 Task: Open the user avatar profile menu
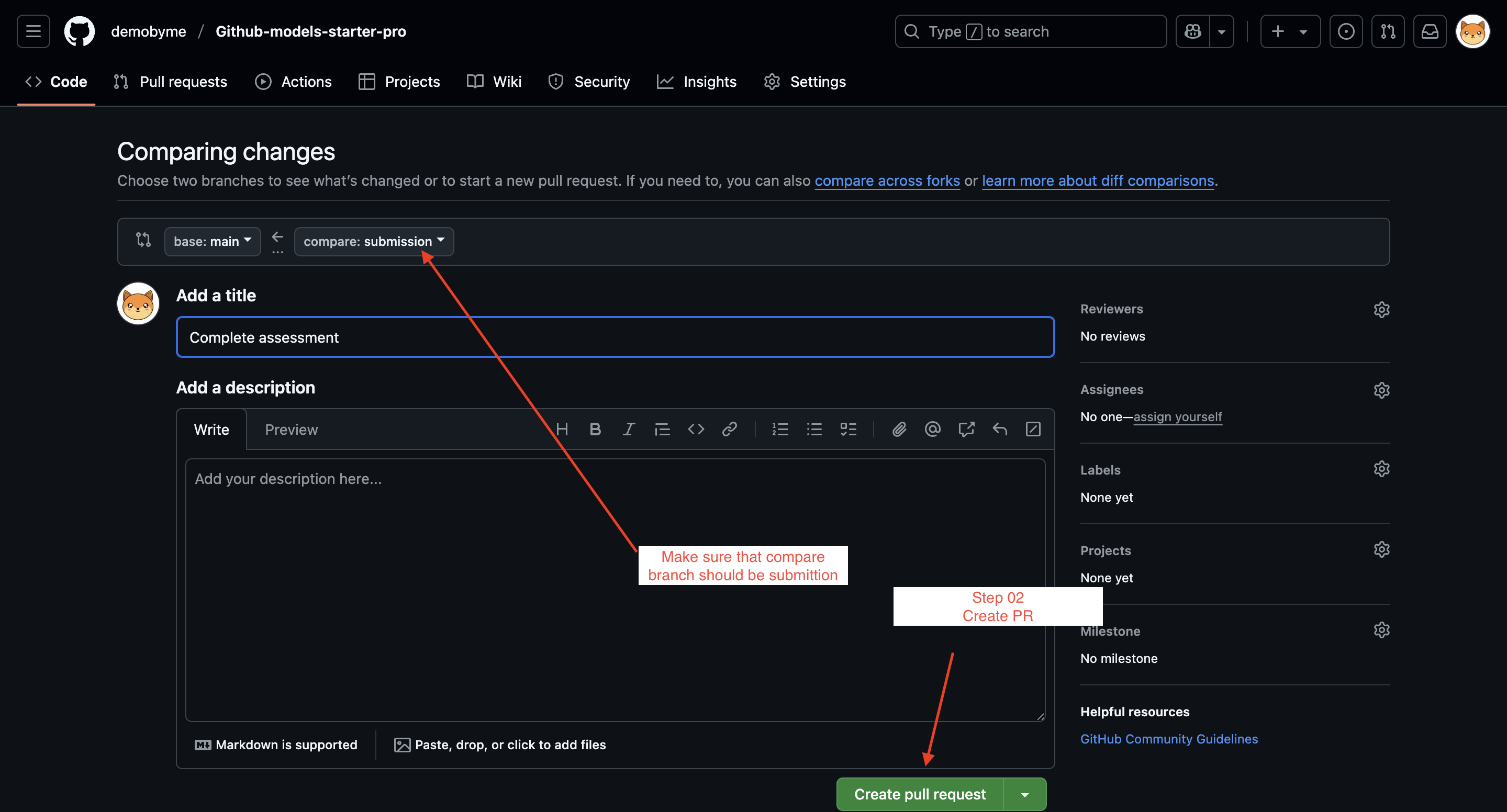pos(1472,31)
